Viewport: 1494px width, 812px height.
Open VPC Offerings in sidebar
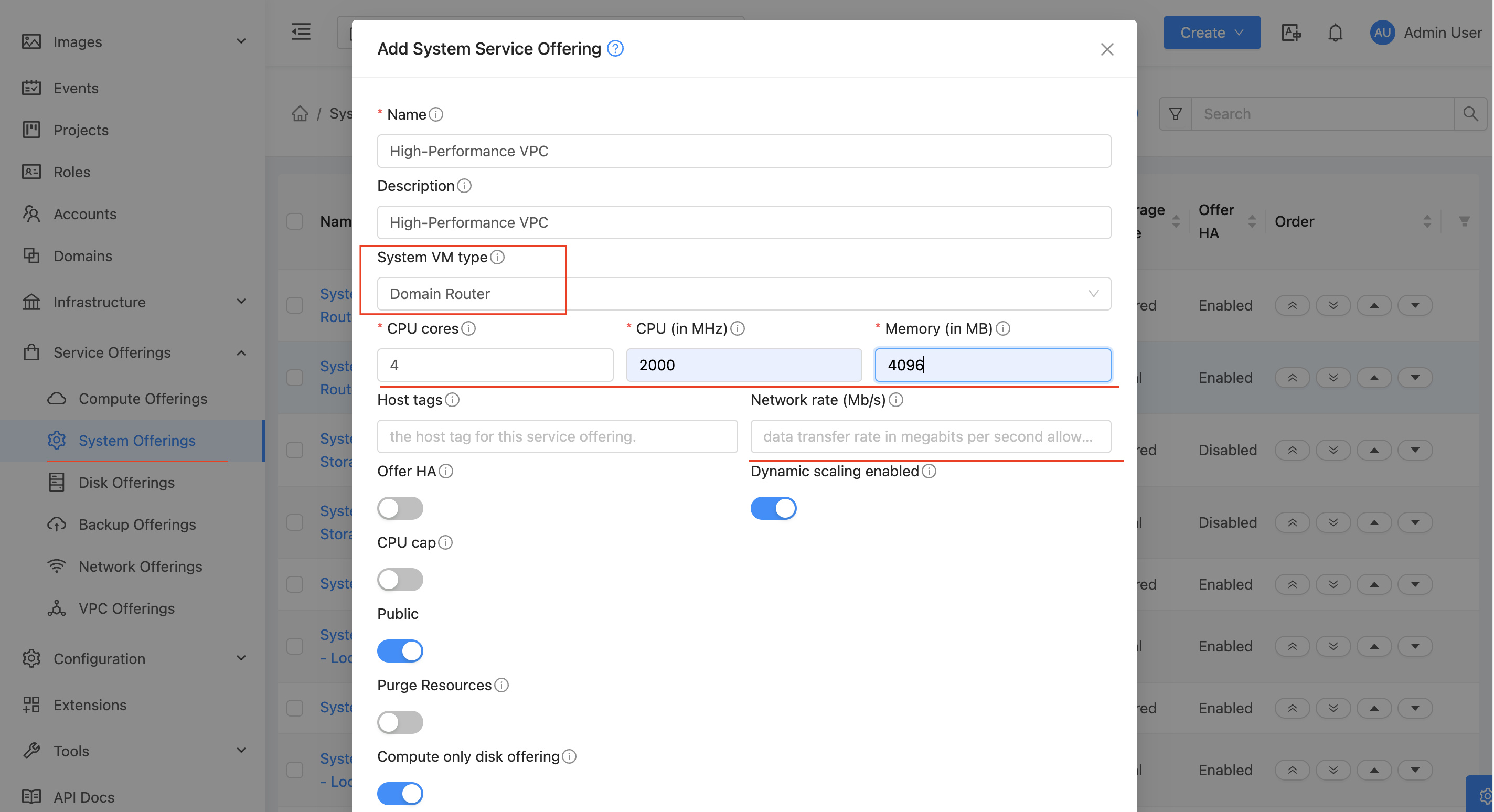(x=126, y=608)
